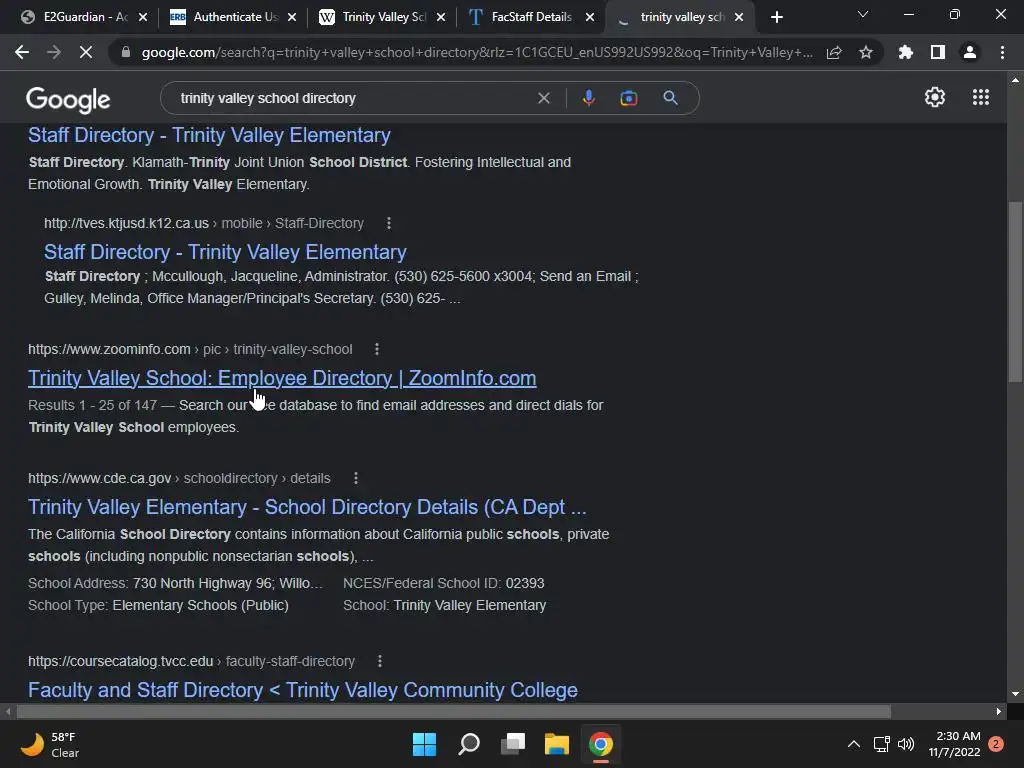Open the clock showing 2:30 AM
Viewport: 1024px width, 768px height.
[x=955, y=744]
